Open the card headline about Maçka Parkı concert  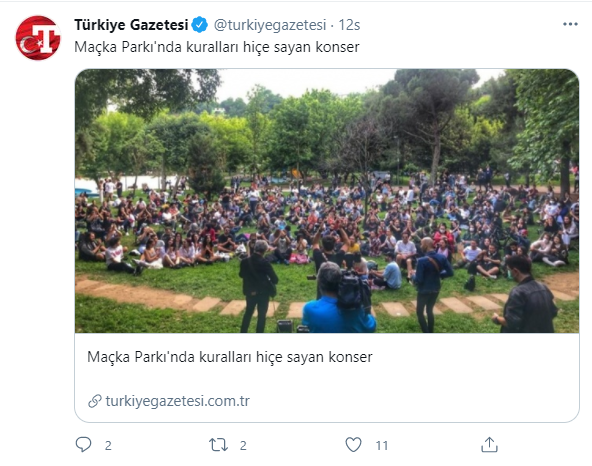coord(230,357)
